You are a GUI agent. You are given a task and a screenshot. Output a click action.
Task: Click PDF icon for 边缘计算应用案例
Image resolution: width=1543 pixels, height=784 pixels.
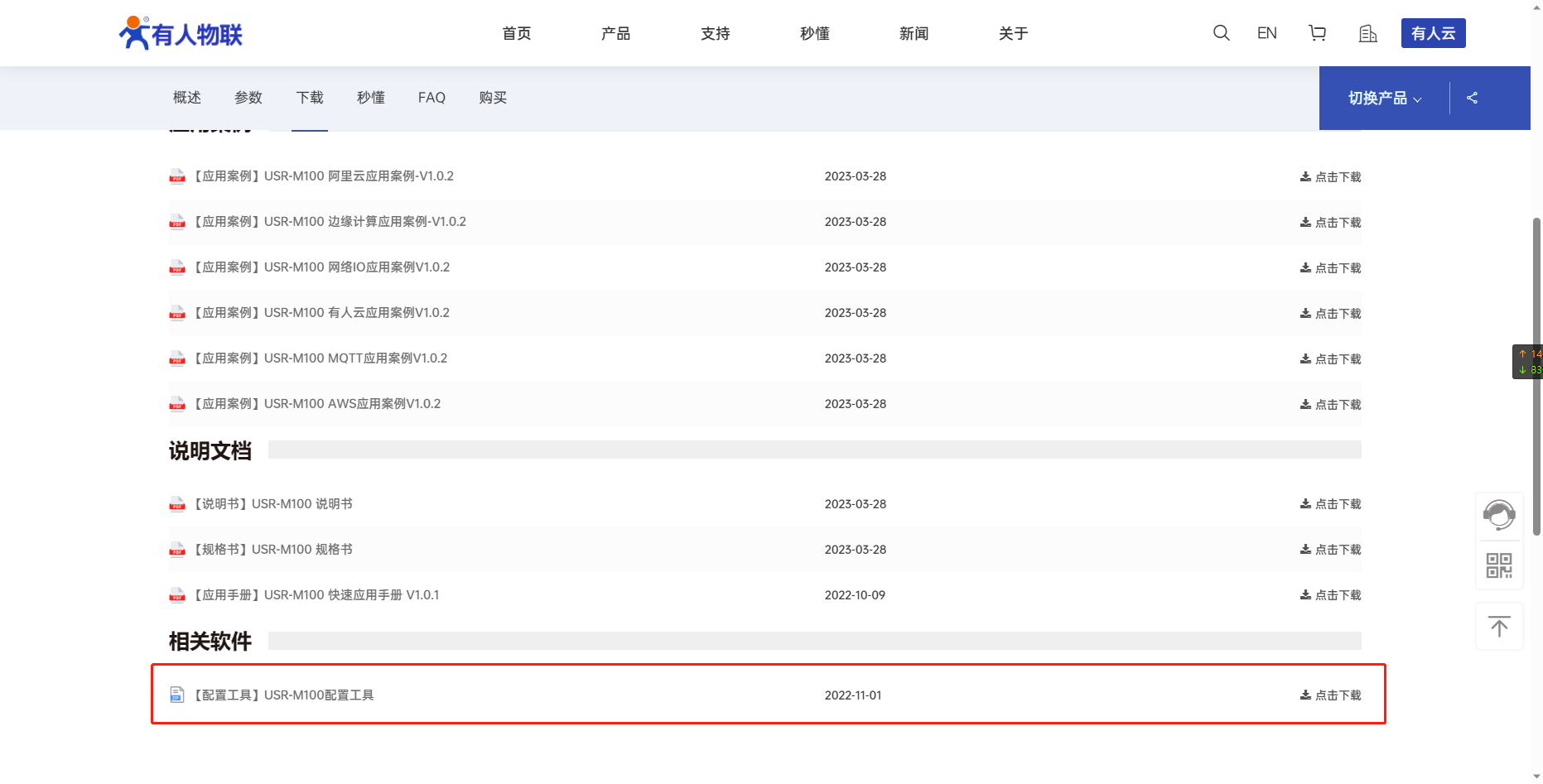[177, 222]
